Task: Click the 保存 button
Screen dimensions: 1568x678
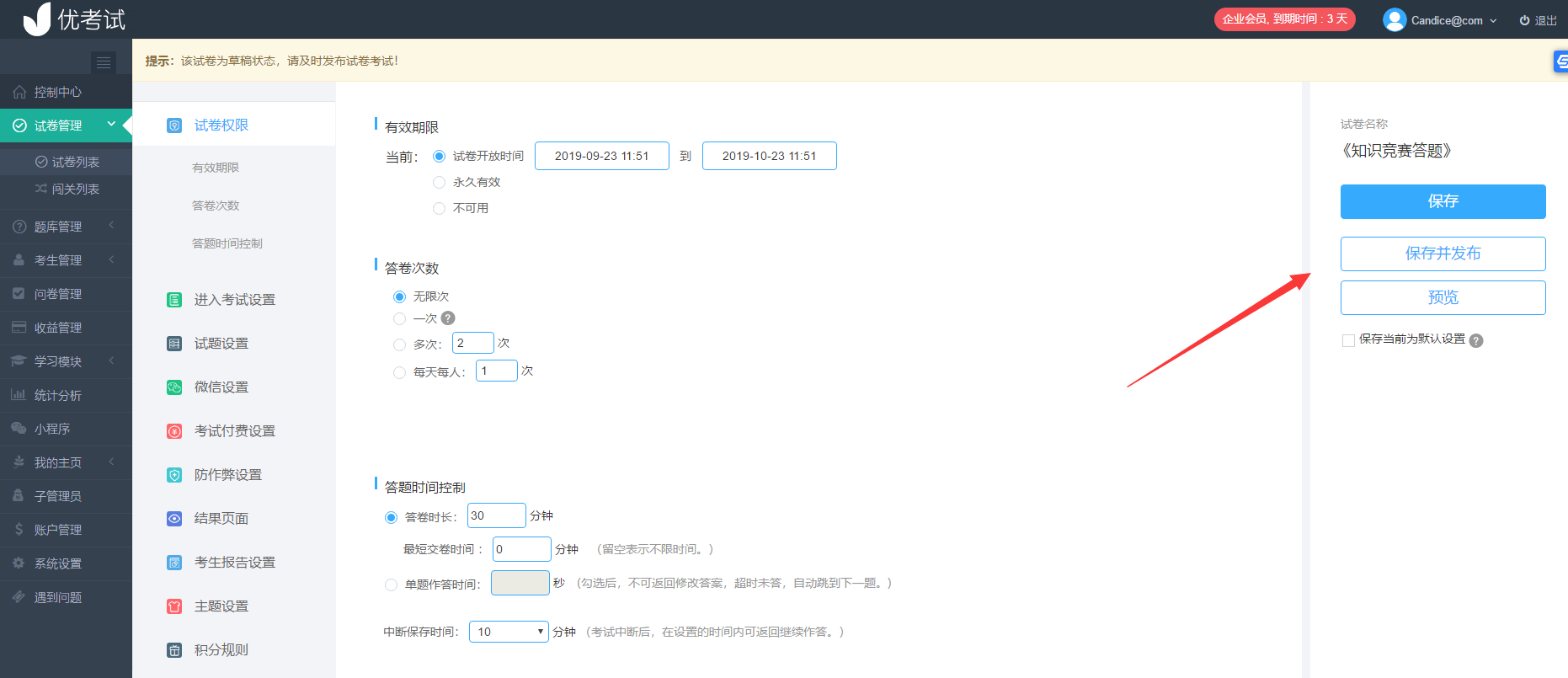Action: pos(1443,201)
